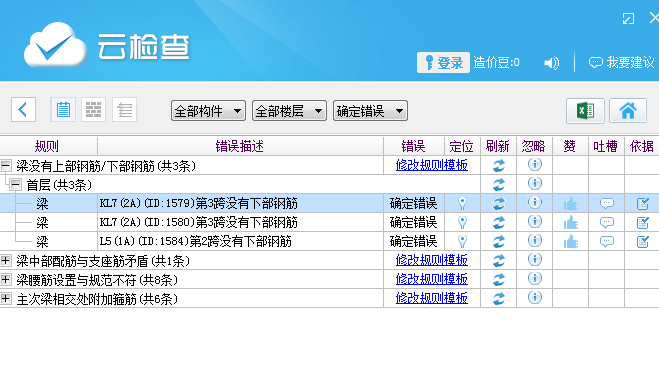
Task: Switch to the list view icon
Action: (x=63, y=110)
